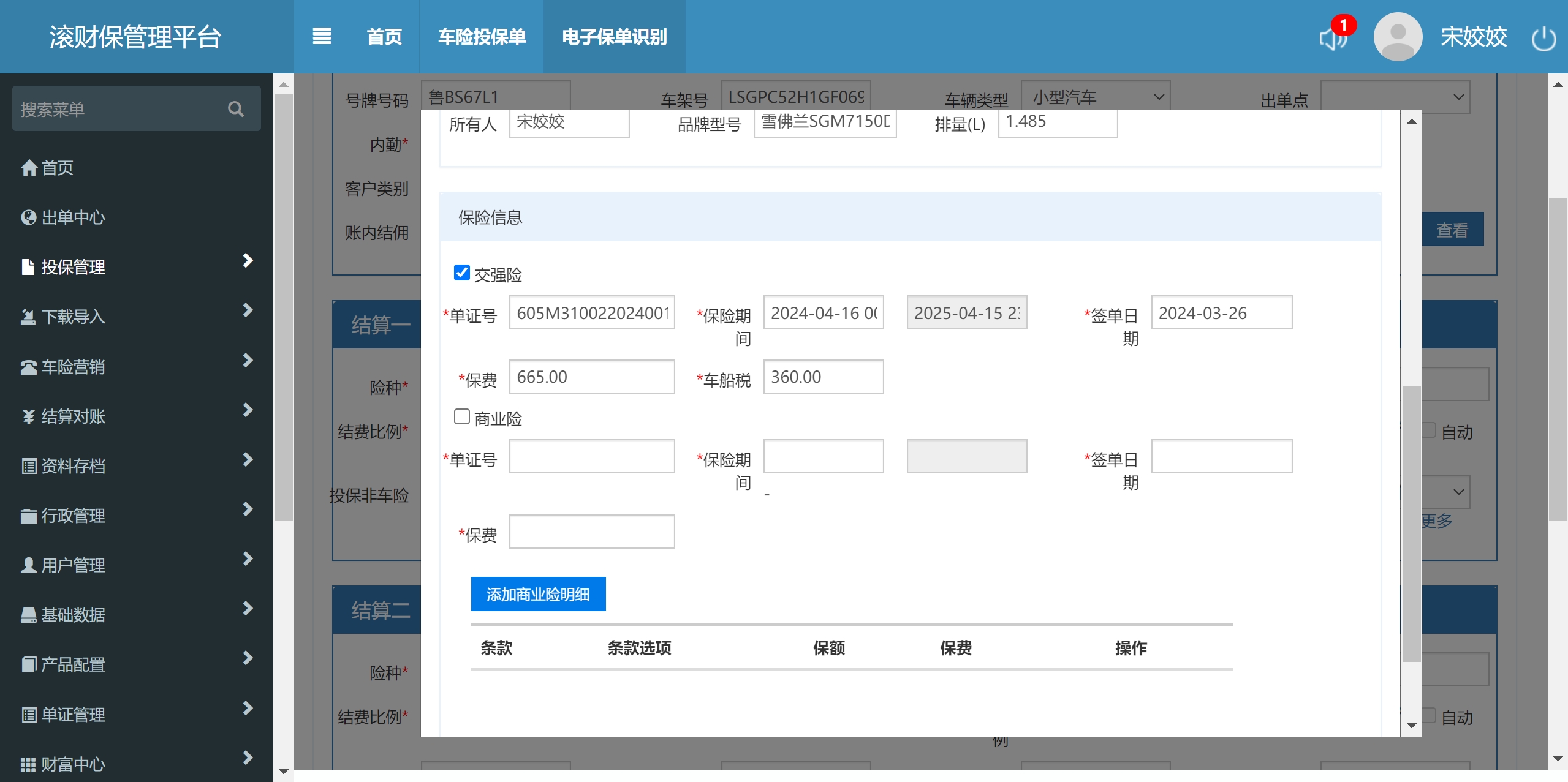Uncheck the 交强险 checkbox
Viewport: 1568px width, 782px height.
tap(461, 273)
